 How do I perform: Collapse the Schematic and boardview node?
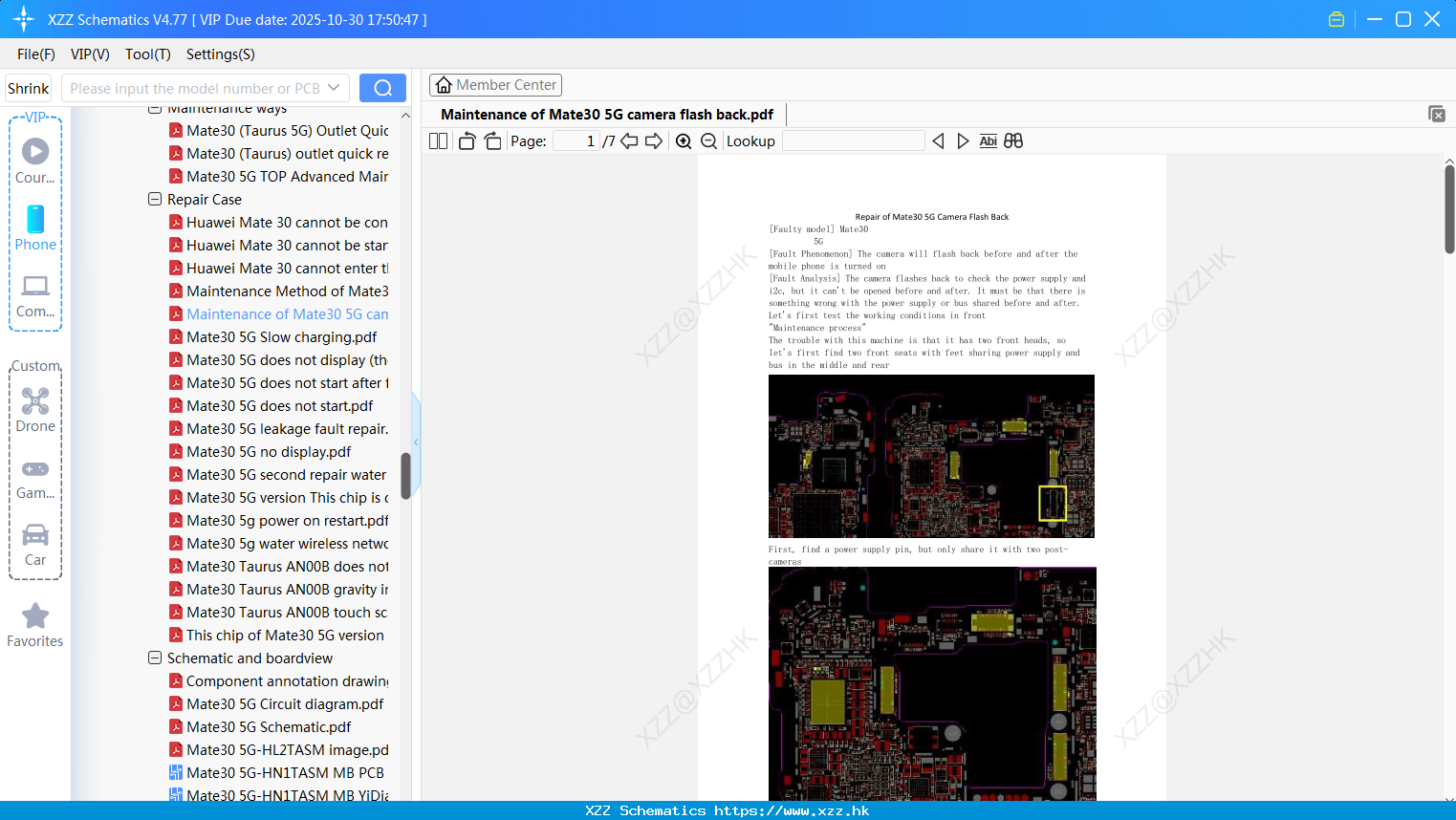[x=155, y=658]
